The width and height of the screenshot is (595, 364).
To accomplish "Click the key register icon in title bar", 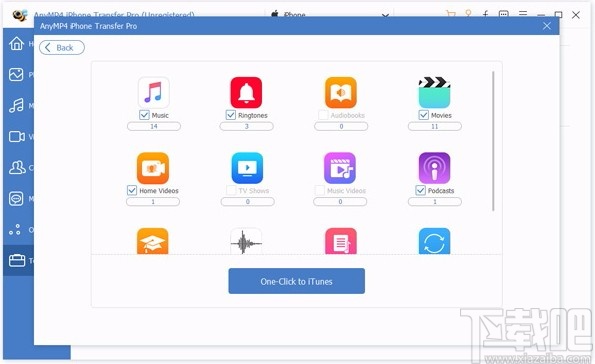I will [468, 13].
